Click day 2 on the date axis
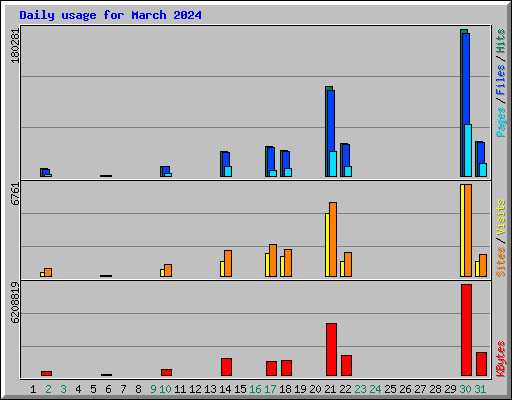Screen dimensions: 512x400 (x=48, y=389)
